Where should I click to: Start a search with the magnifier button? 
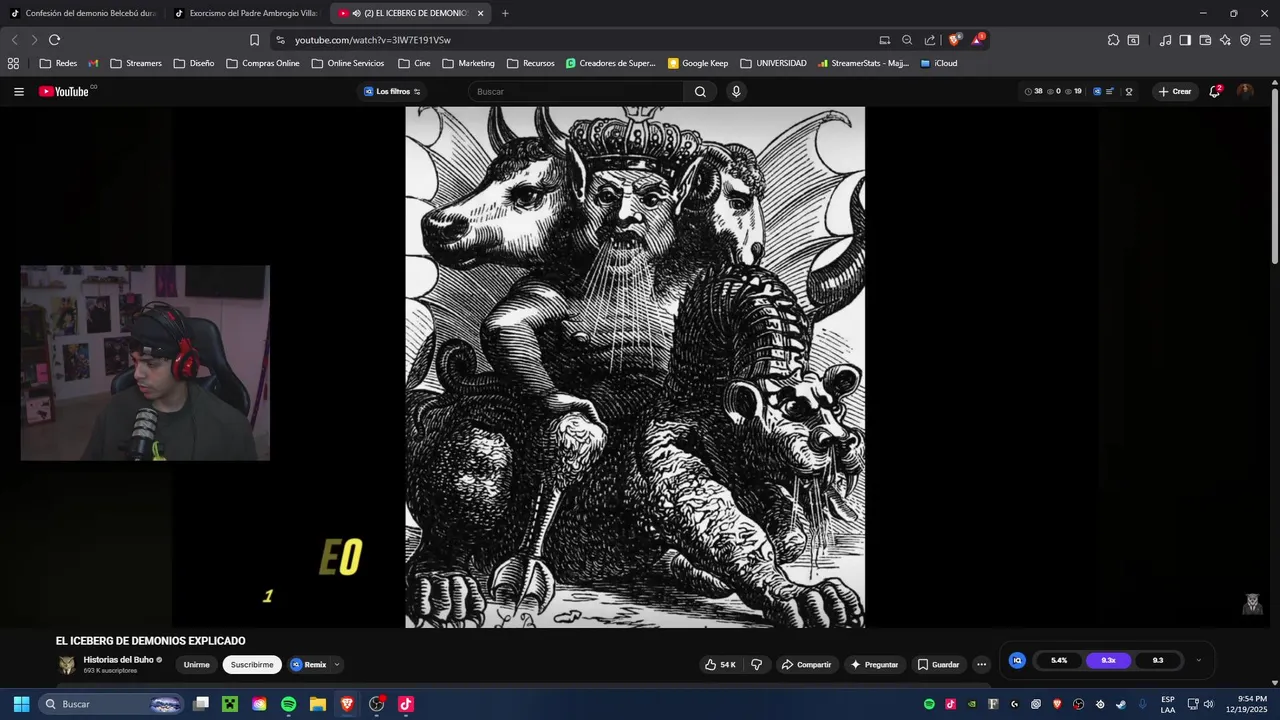click(x=700, y=91)
